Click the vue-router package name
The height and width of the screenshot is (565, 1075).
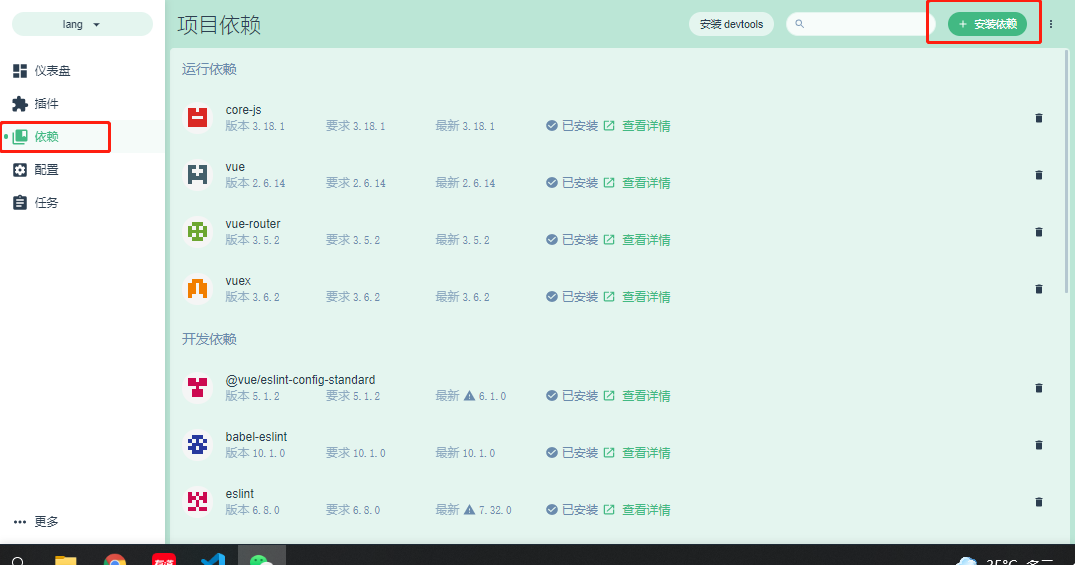tap(253, 224)
